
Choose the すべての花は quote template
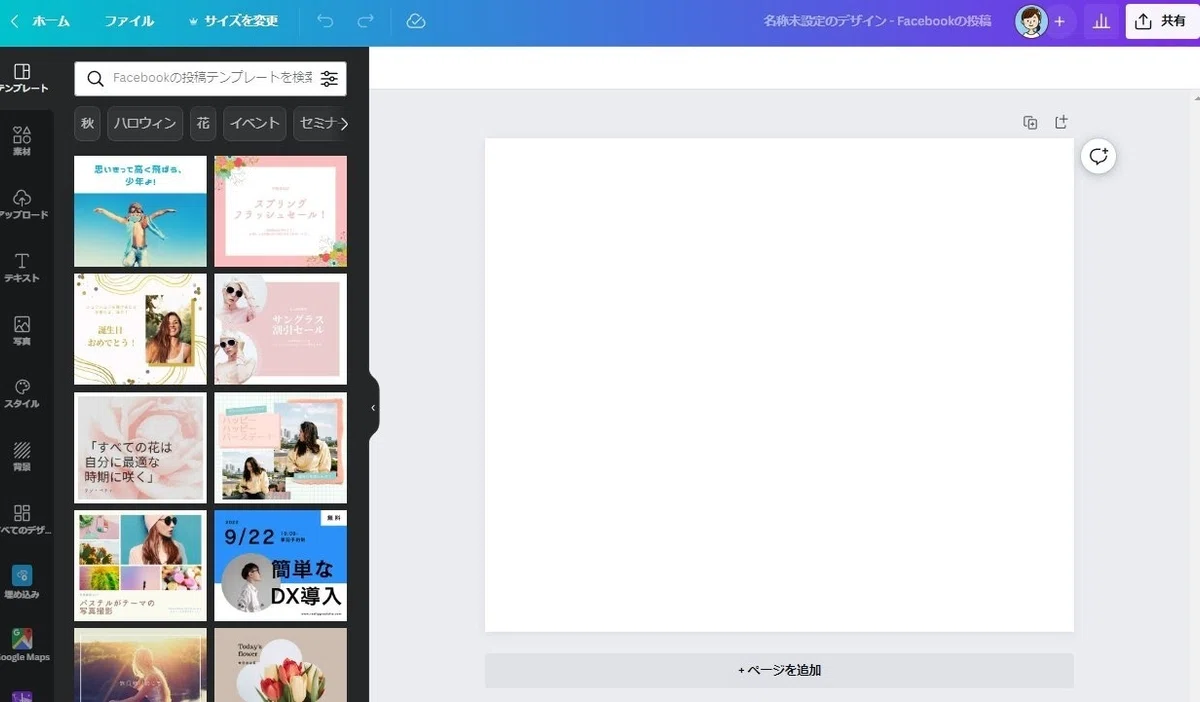click(x=141, y=447)
